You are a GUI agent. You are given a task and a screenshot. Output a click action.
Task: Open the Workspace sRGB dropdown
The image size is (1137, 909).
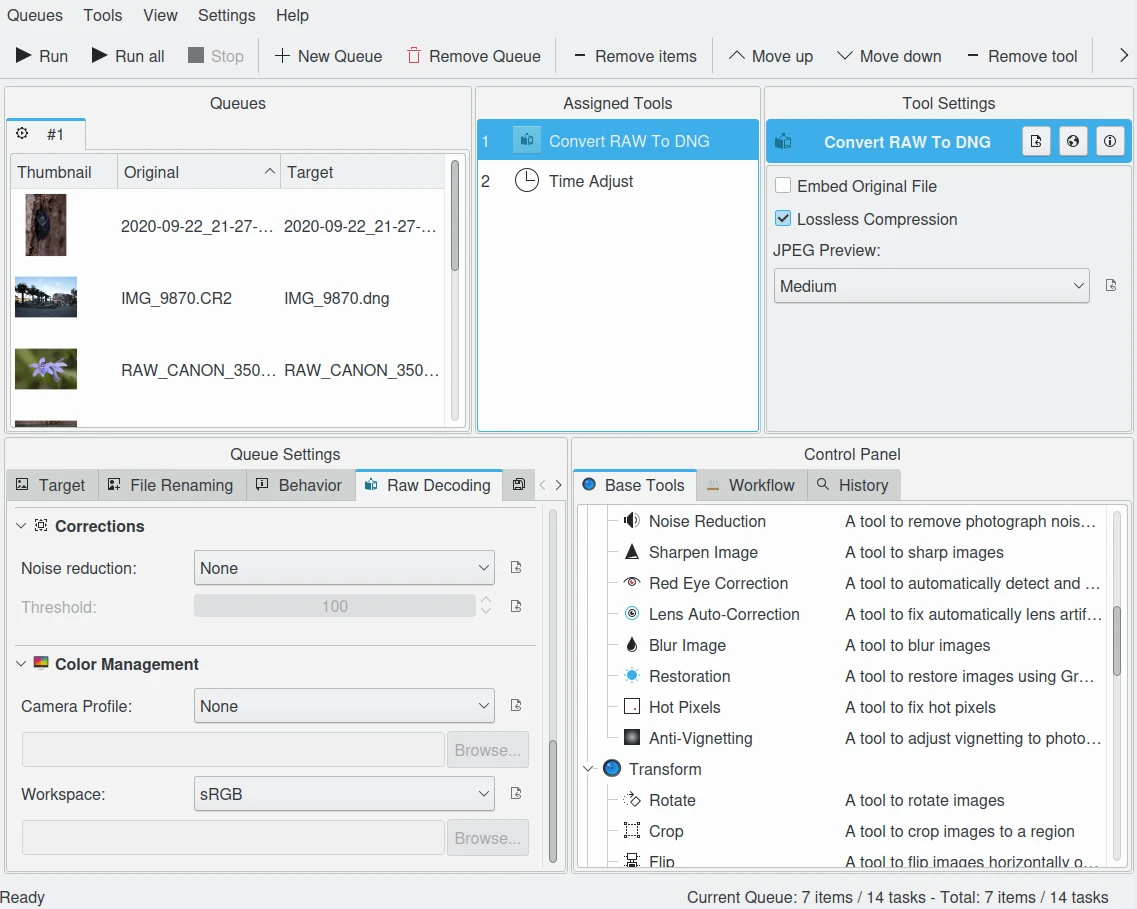(344, 794)
